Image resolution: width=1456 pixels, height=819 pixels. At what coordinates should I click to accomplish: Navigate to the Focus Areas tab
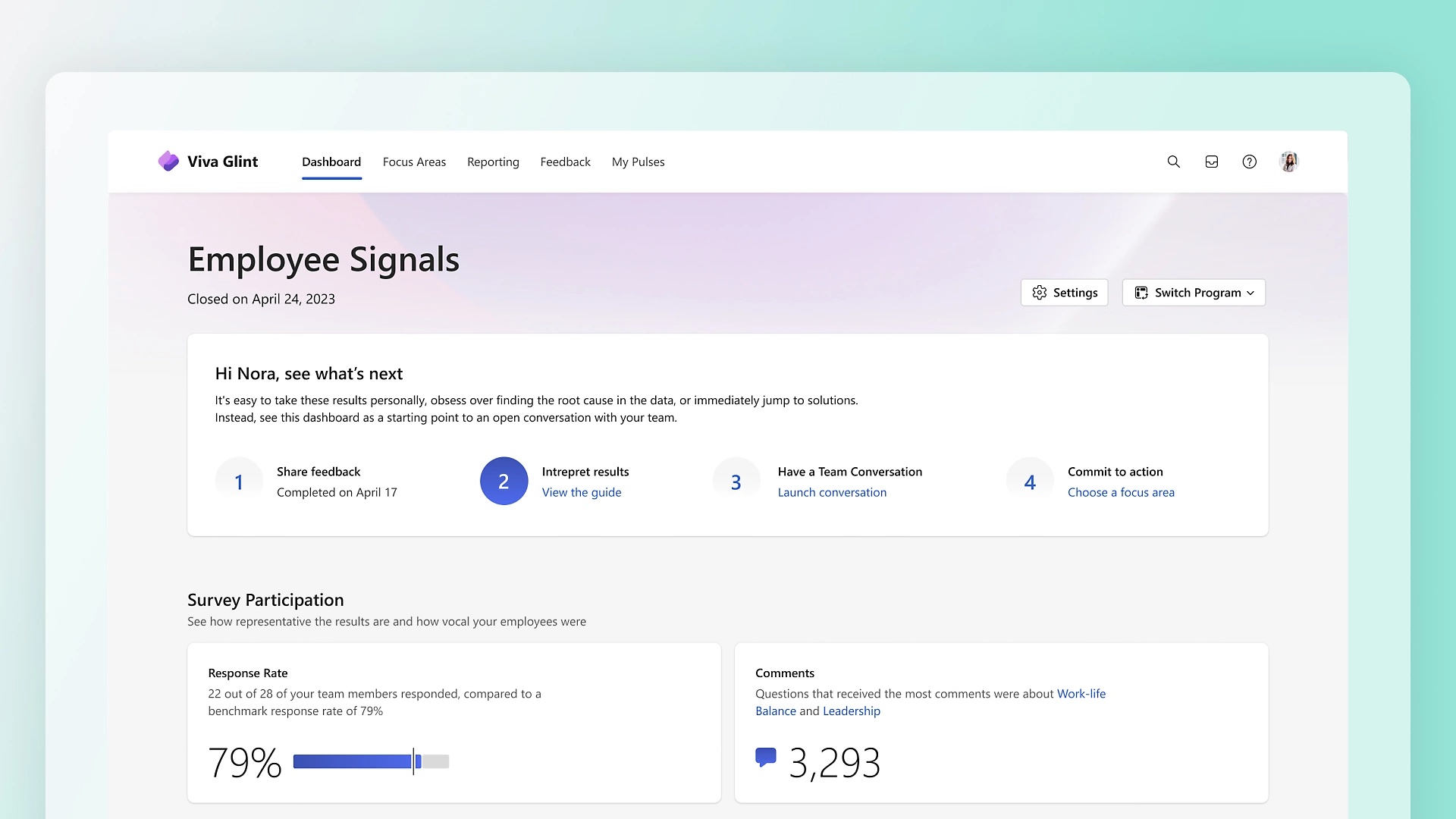coord(414,162)
